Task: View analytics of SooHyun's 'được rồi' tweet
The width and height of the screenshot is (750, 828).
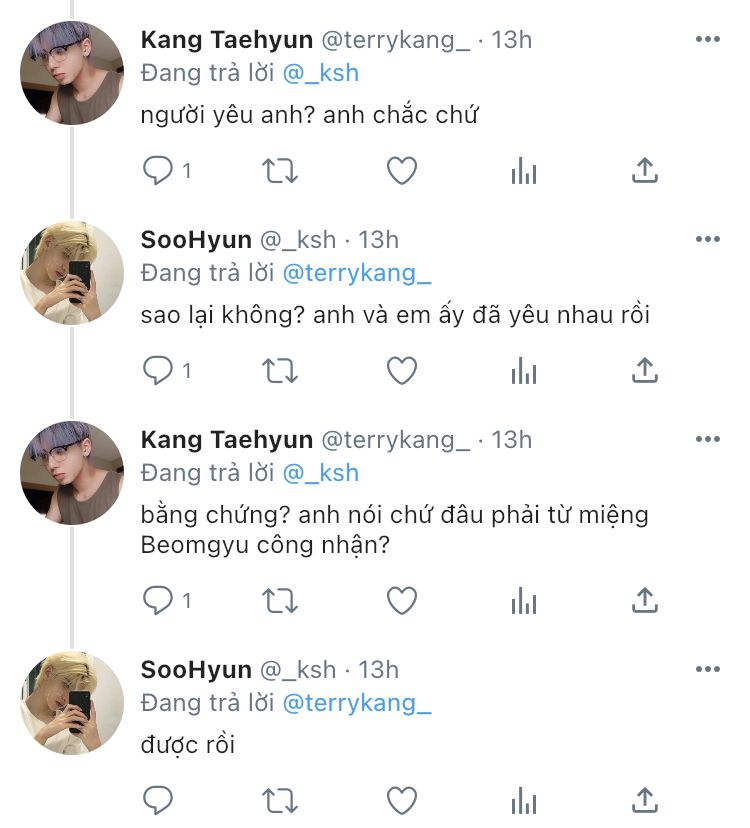Action: click(x=524, y=801)
